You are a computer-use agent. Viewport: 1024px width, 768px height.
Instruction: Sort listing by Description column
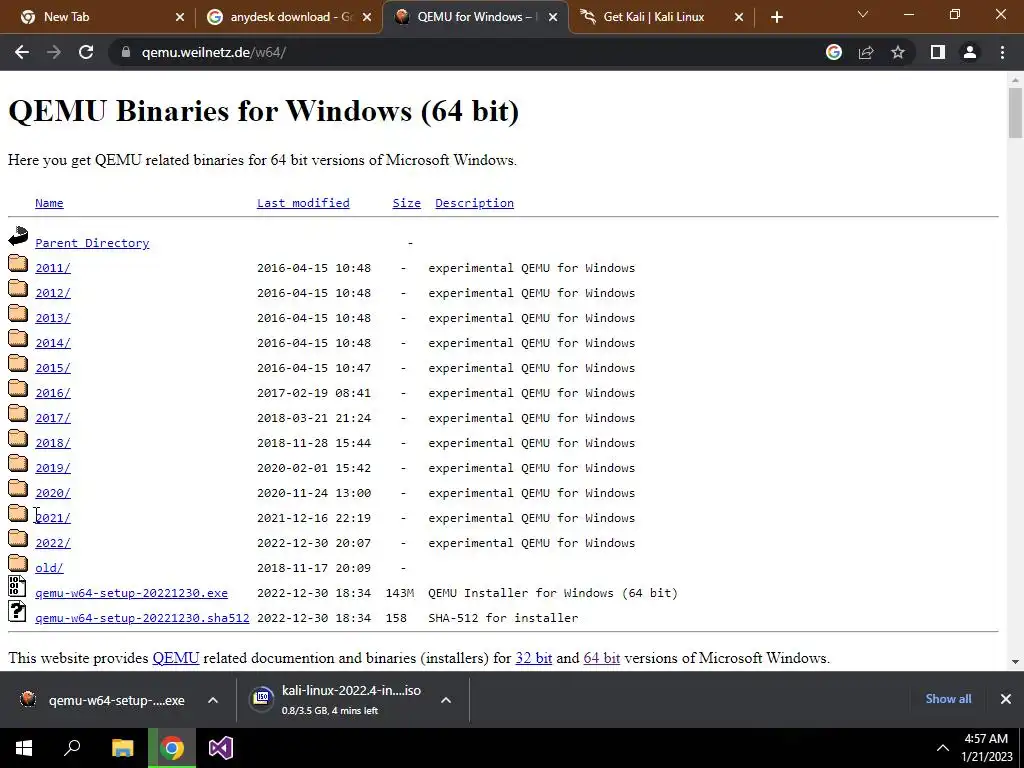click(474, 203)
